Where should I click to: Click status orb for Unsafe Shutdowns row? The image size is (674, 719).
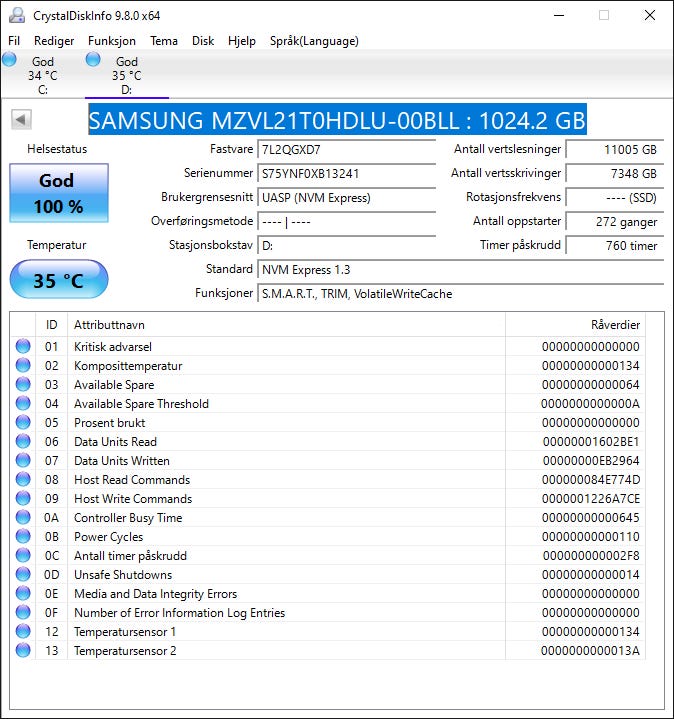23,575
